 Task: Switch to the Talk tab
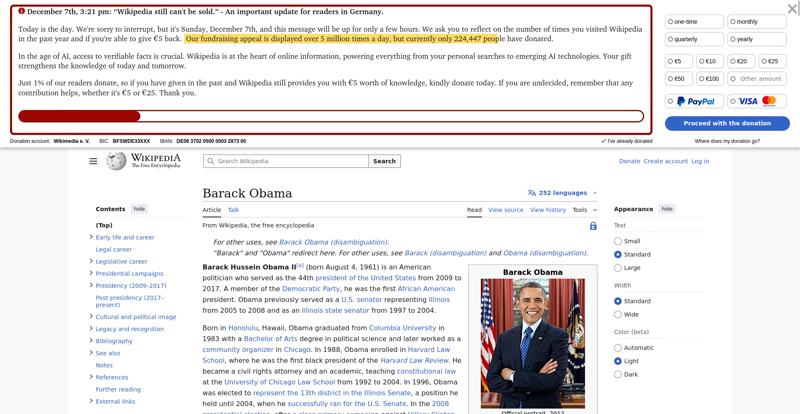[x=233, y=210]
